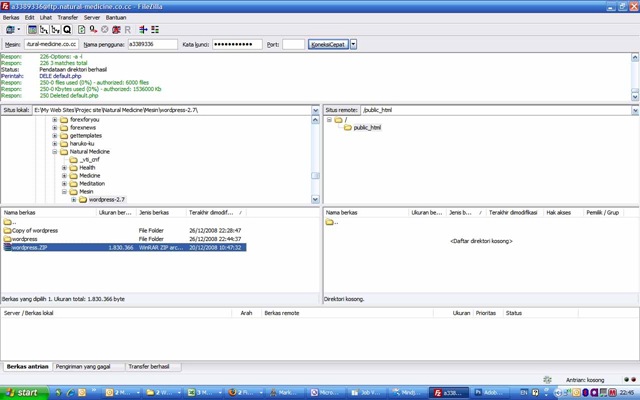Click the Mesin host input field
The image size is (640, 400).
(x=51, y=44)
